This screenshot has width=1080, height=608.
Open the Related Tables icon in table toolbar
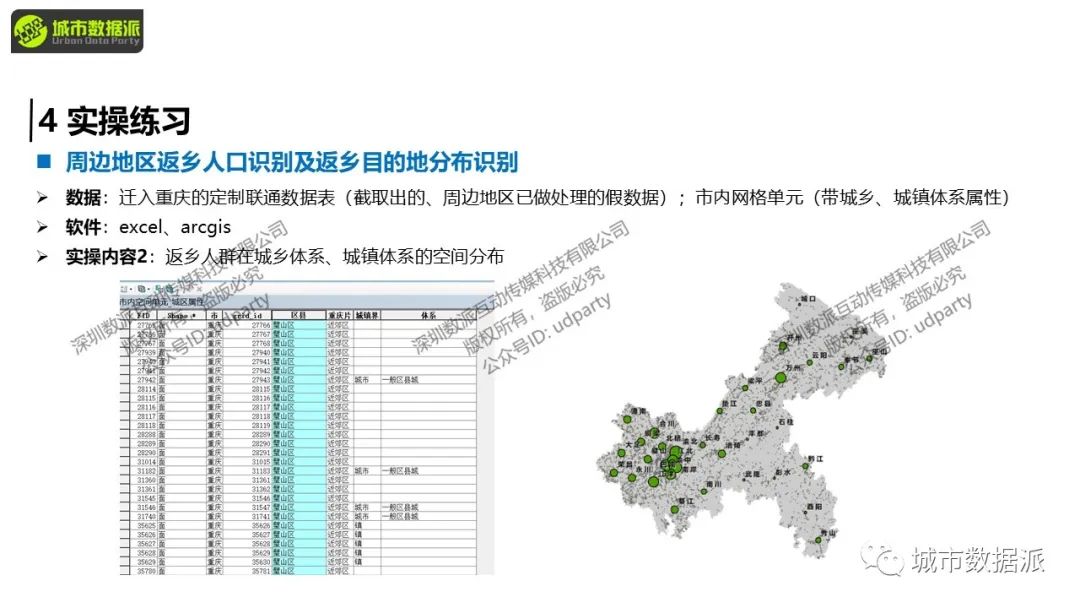(x=142, y=289)
